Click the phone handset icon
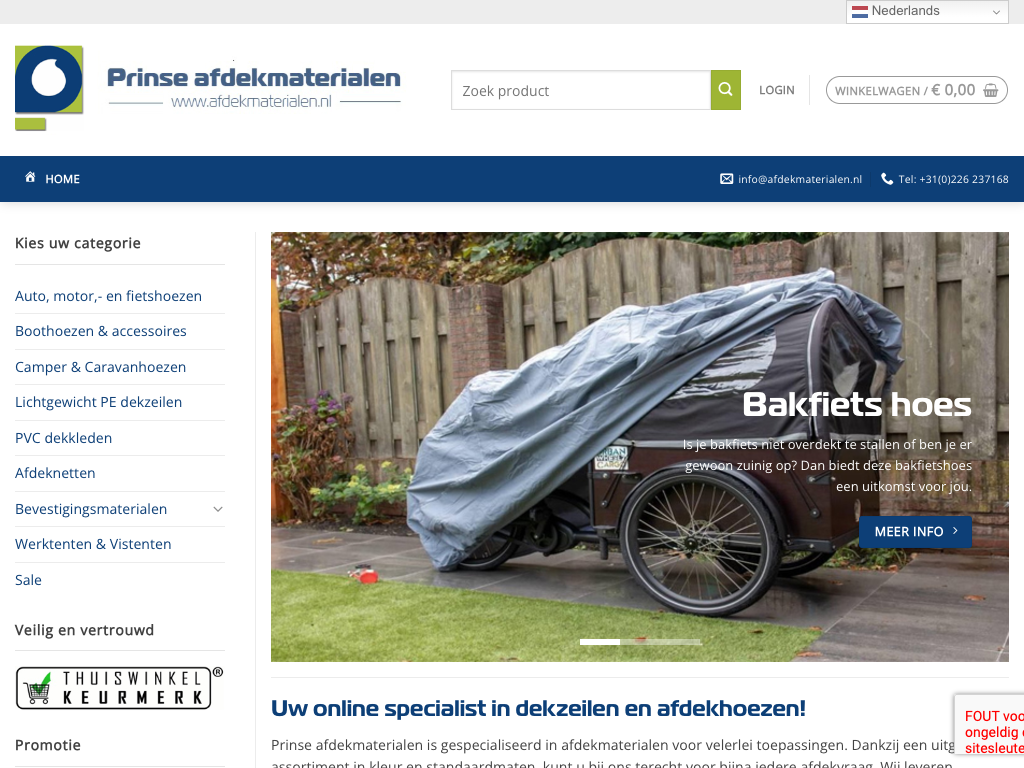1024x768 pixels. pyautogui.click(x=887, y=179)
